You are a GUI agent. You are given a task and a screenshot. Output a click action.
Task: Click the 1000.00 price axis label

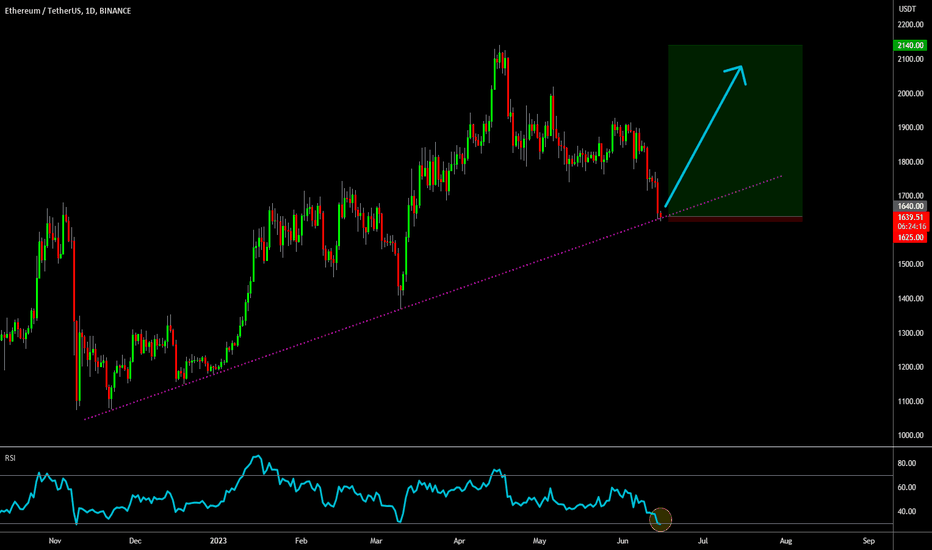(911, 435)
